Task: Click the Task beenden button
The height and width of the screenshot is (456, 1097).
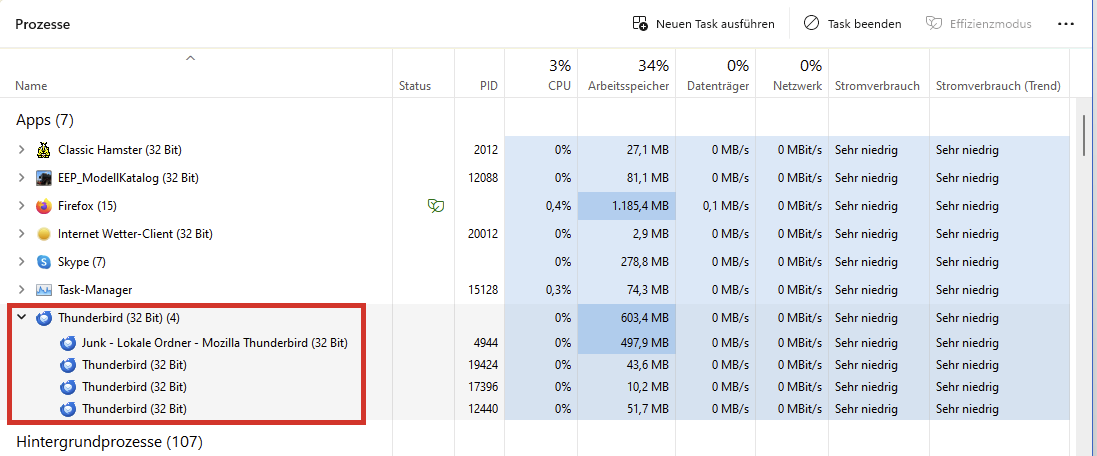Action: tap(852, 24)
